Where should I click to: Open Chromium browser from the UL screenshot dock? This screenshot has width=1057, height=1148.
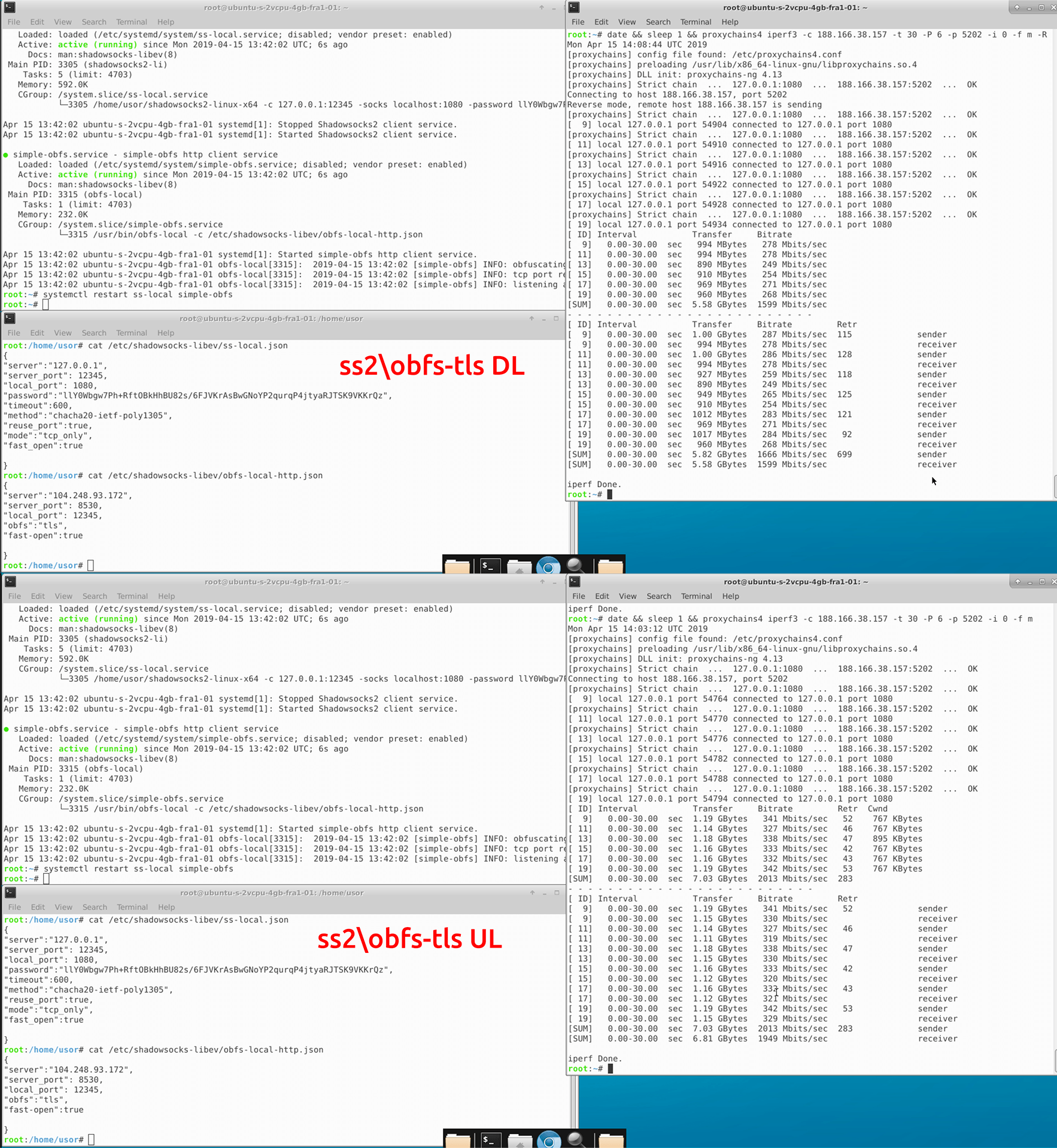(x=549, y=1140)
